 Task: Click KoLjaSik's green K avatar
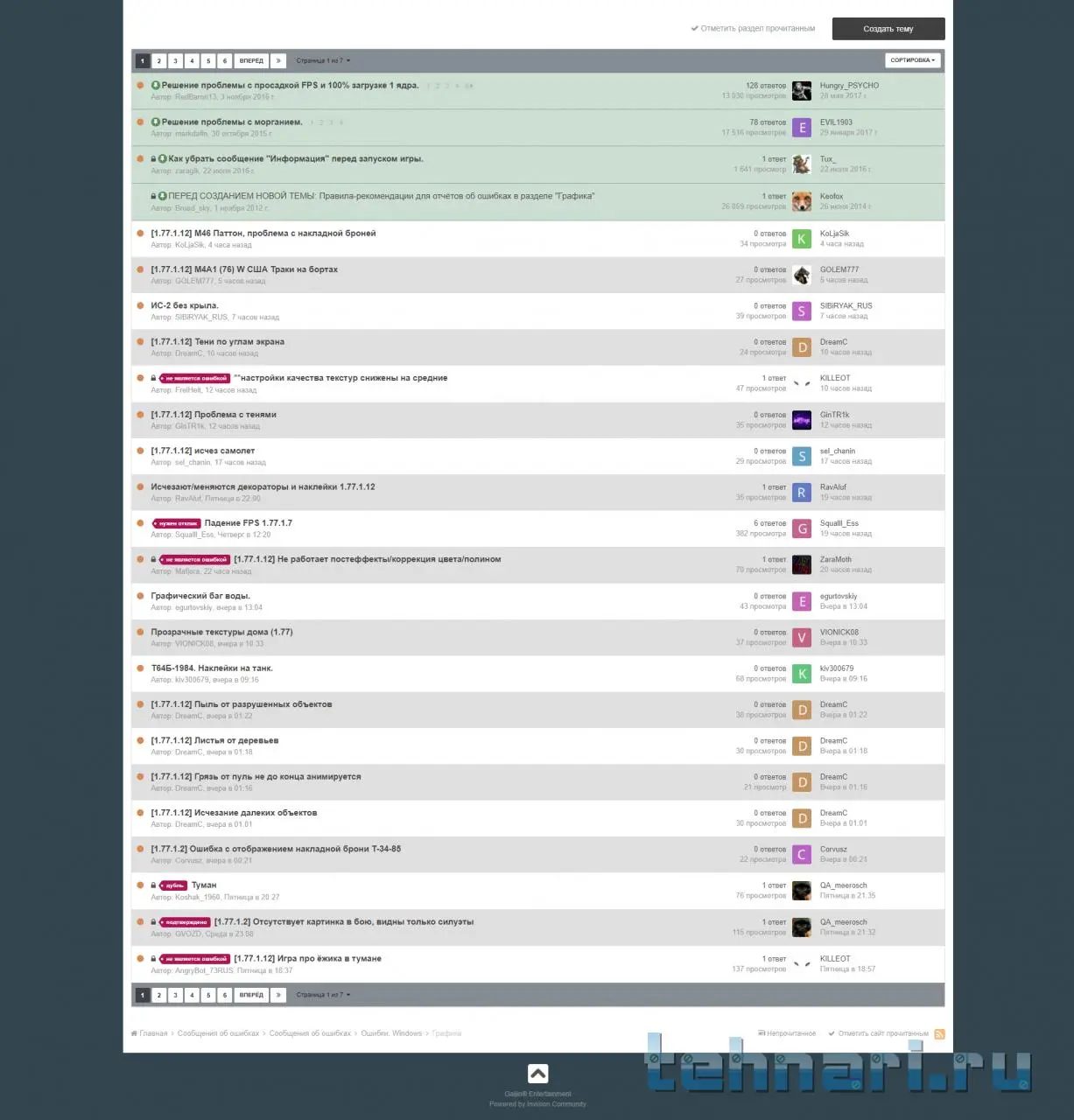[x=802, y=239]
